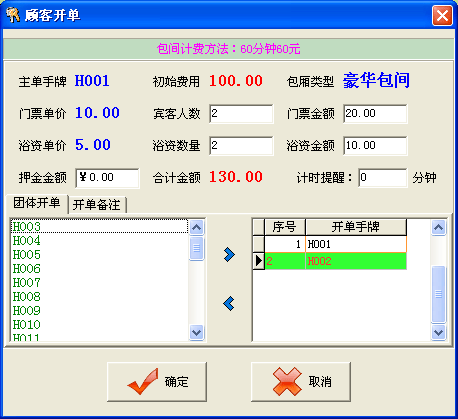Click the key icon in the title bar
The image size is (458, 419).
tap(12, 15)
